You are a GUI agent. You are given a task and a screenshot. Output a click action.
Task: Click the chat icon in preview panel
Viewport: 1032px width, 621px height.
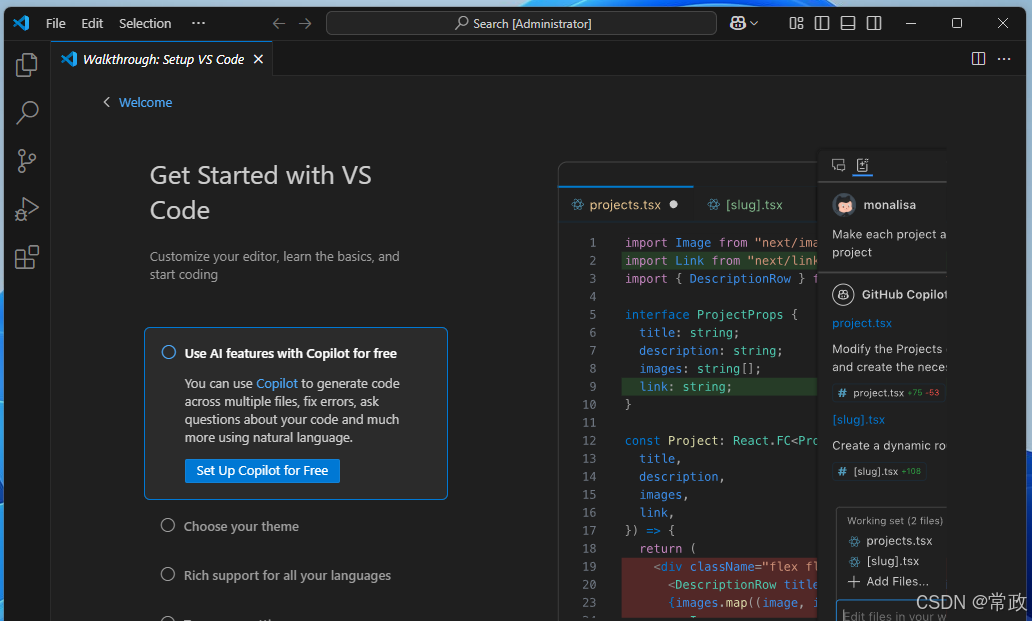tap(838, 165)
